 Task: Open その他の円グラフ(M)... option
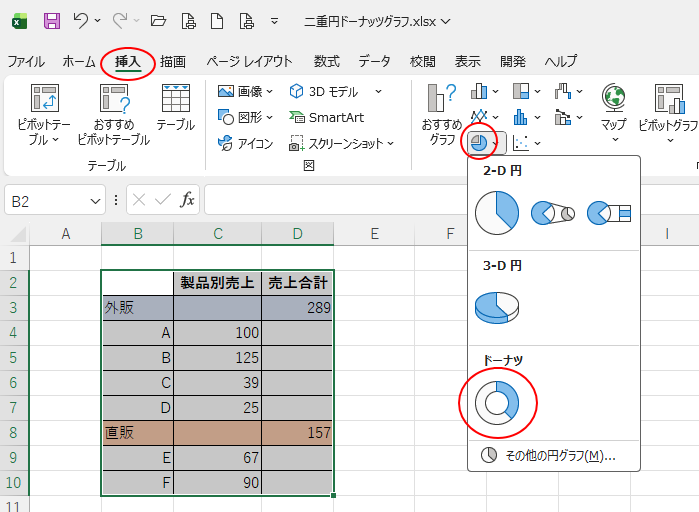coord(554,455)
